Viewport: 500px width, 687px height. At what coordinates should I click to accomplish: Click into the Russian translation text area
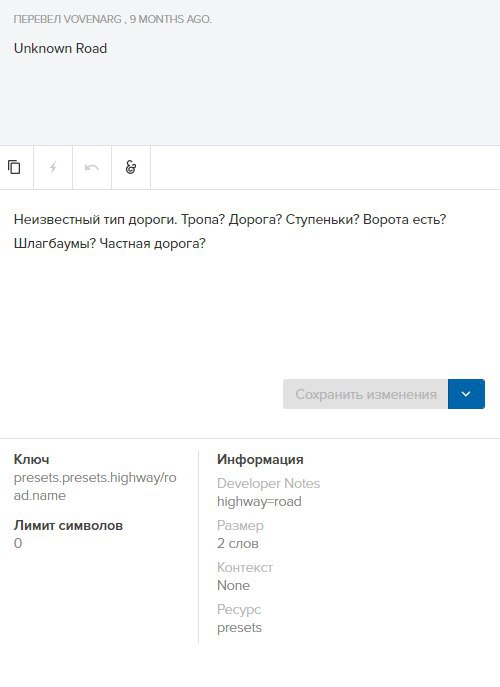point(250,280)
